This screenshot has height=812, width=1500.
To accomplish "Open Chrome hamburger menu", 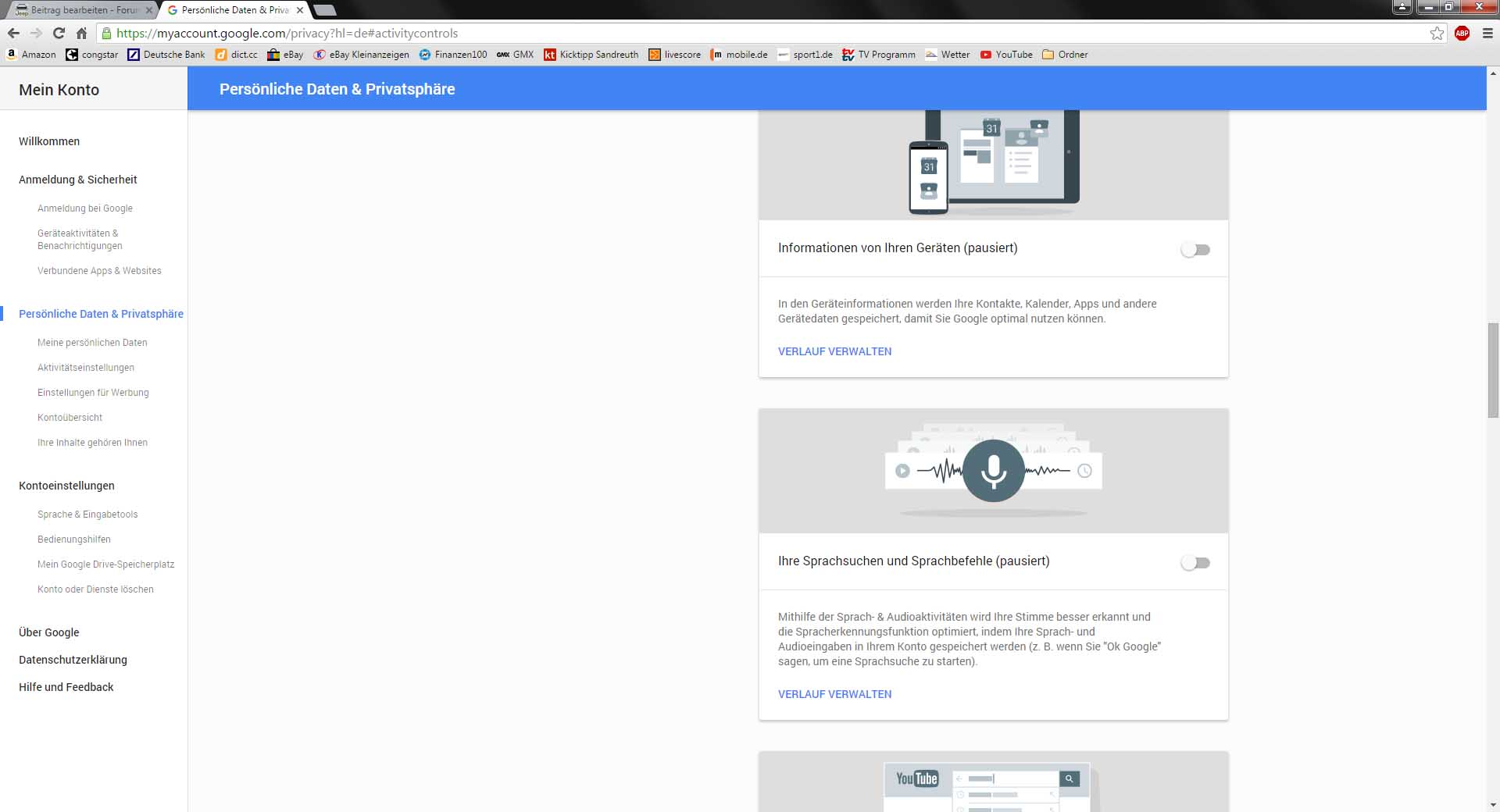I will pyautogui.click(x=1487, y=33).
